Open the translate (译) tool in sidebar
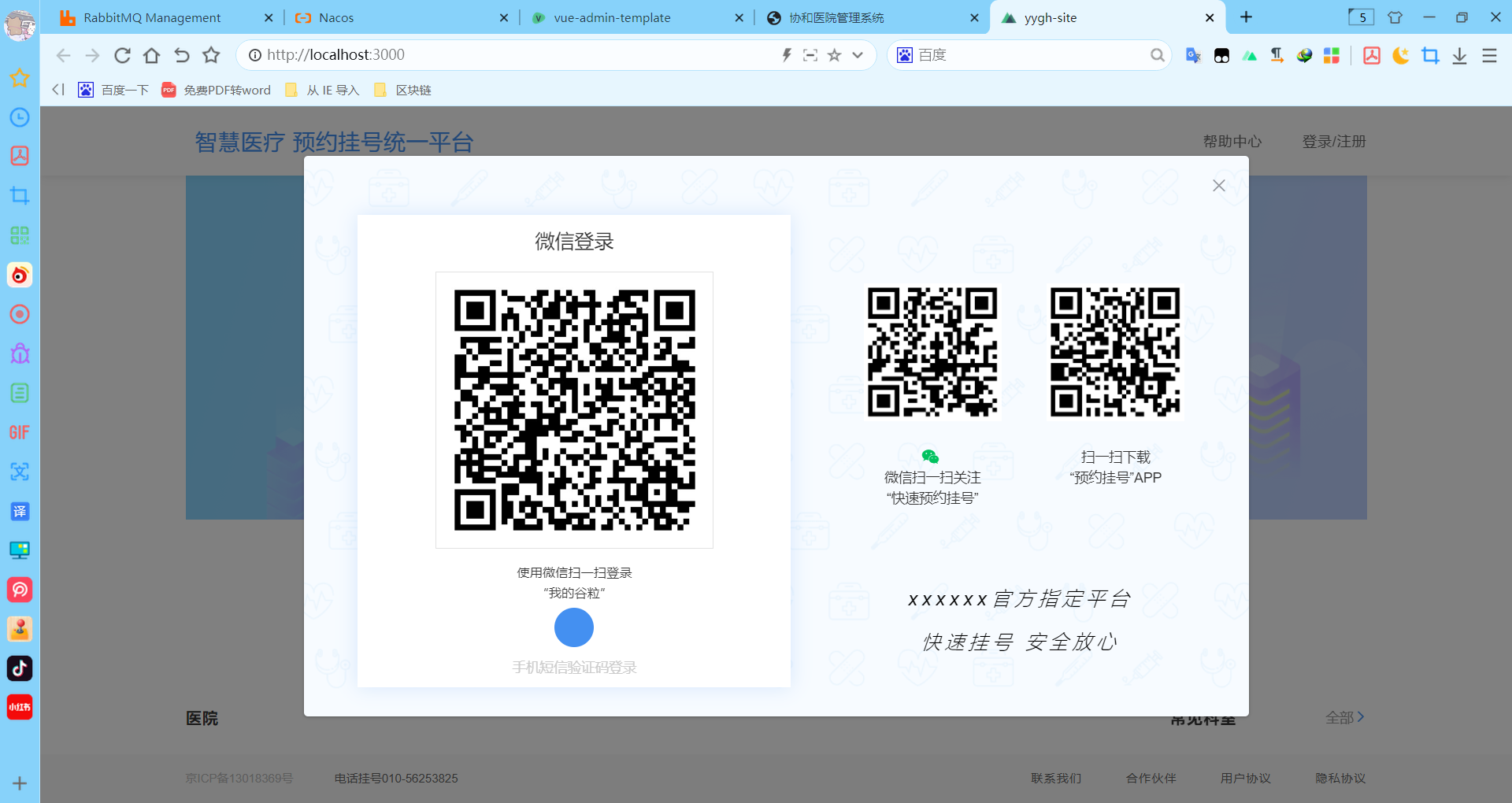1512x803 pixels. click(20, 511)
